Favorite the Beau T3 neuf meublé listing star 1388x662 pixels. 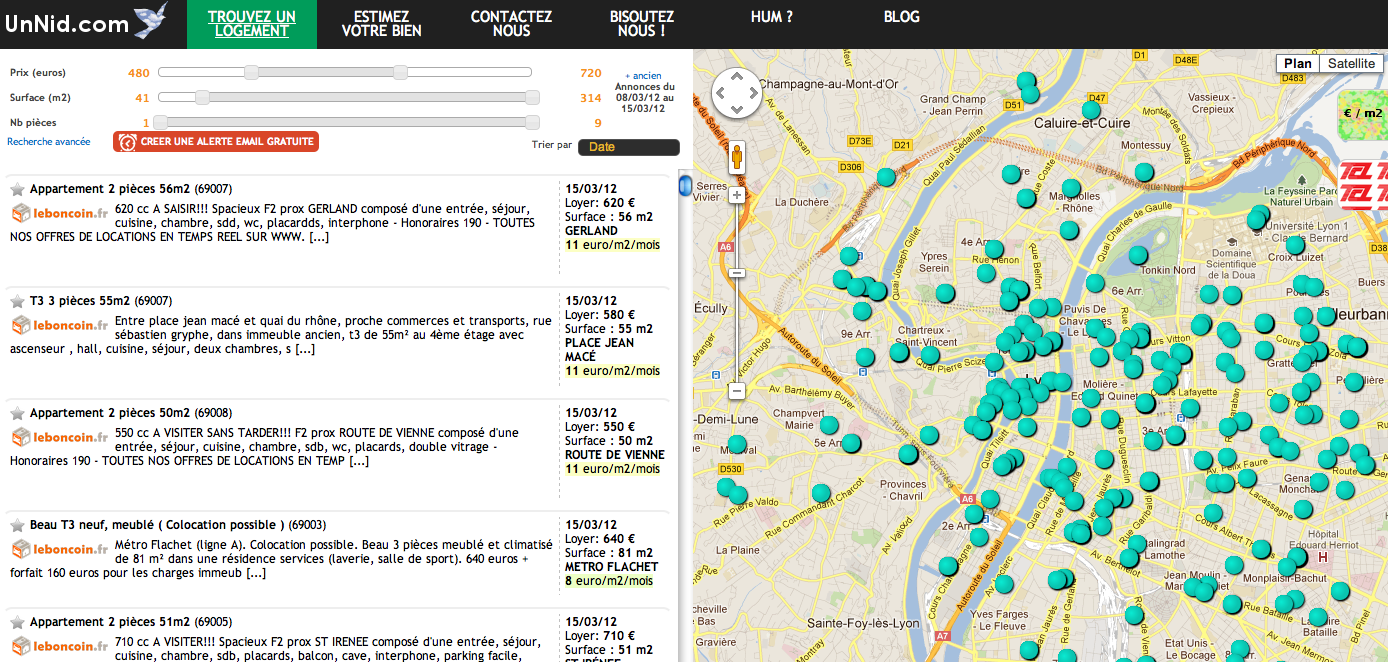(x=17, y=525)
